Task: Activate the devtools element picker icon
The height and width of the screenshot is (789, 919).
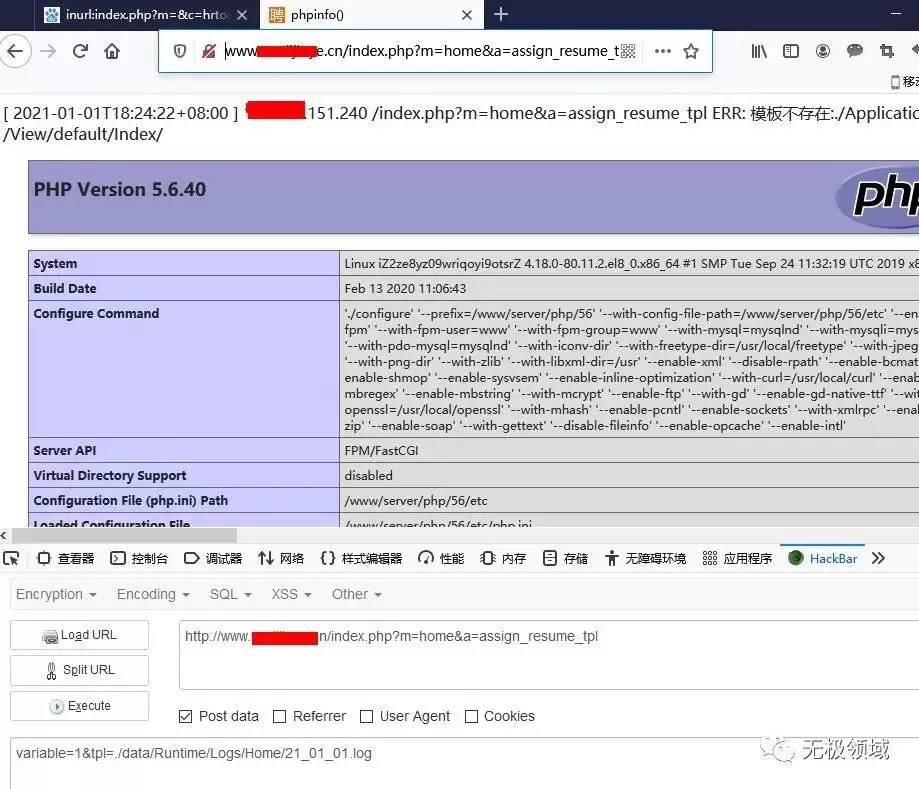Action: tap(11, 559)
